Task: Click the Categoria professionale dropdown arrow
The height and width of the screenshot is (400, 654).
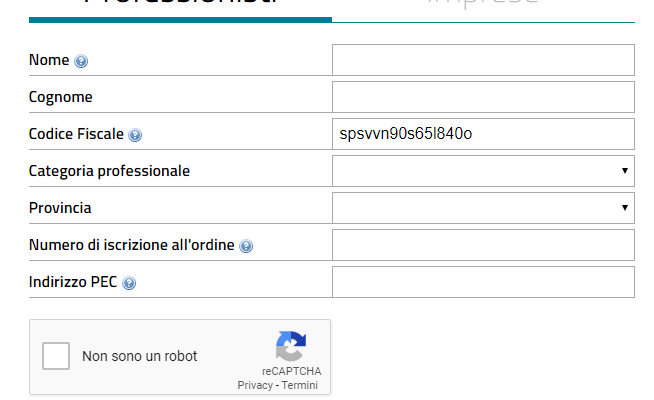Action: (x=624, y=171)
